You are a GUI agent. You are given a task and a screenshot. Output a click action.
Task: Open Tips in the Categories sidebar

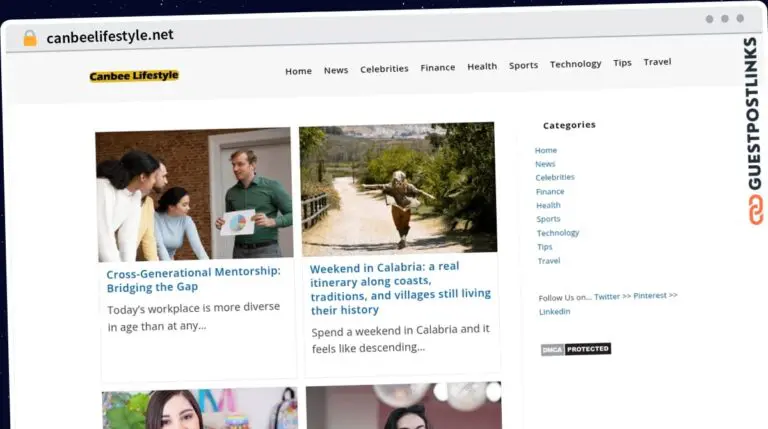tap(544, 247)
